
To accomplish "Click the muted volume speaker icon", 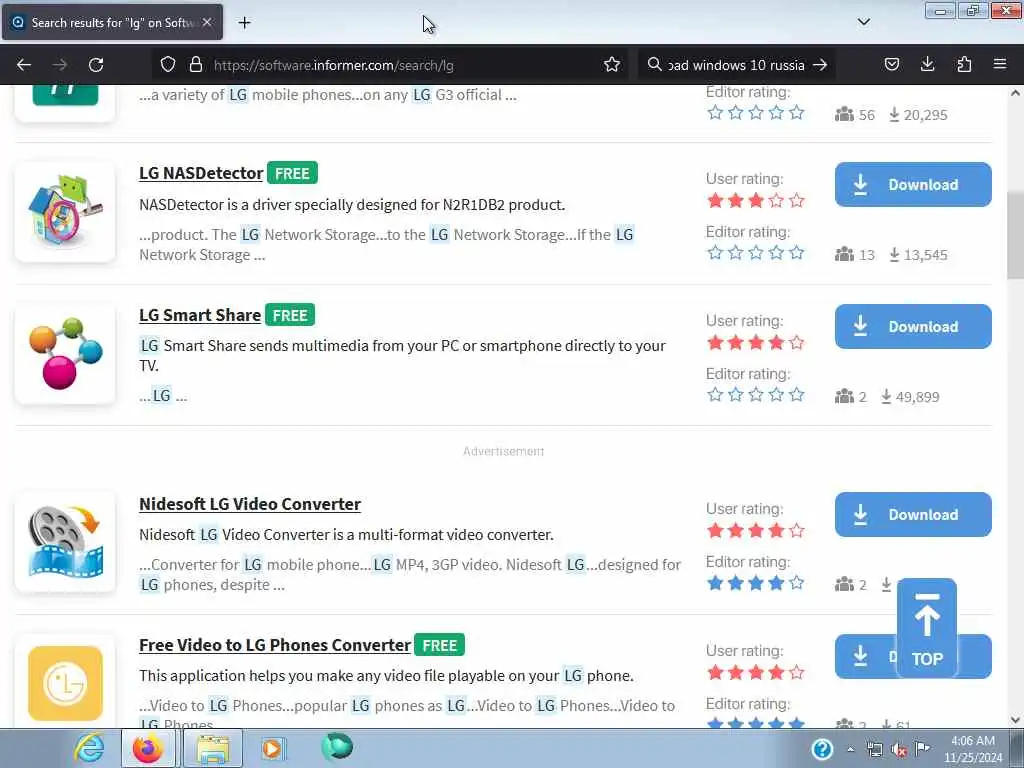I will (x=899, y=750).
